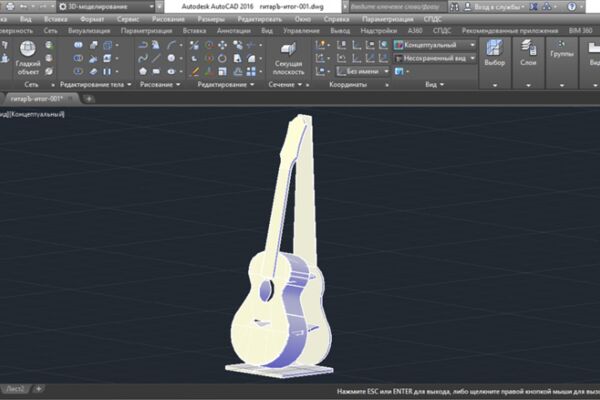
Task: Open the Рекомендованные приложения ribbon tab
Action: [510, 31]
